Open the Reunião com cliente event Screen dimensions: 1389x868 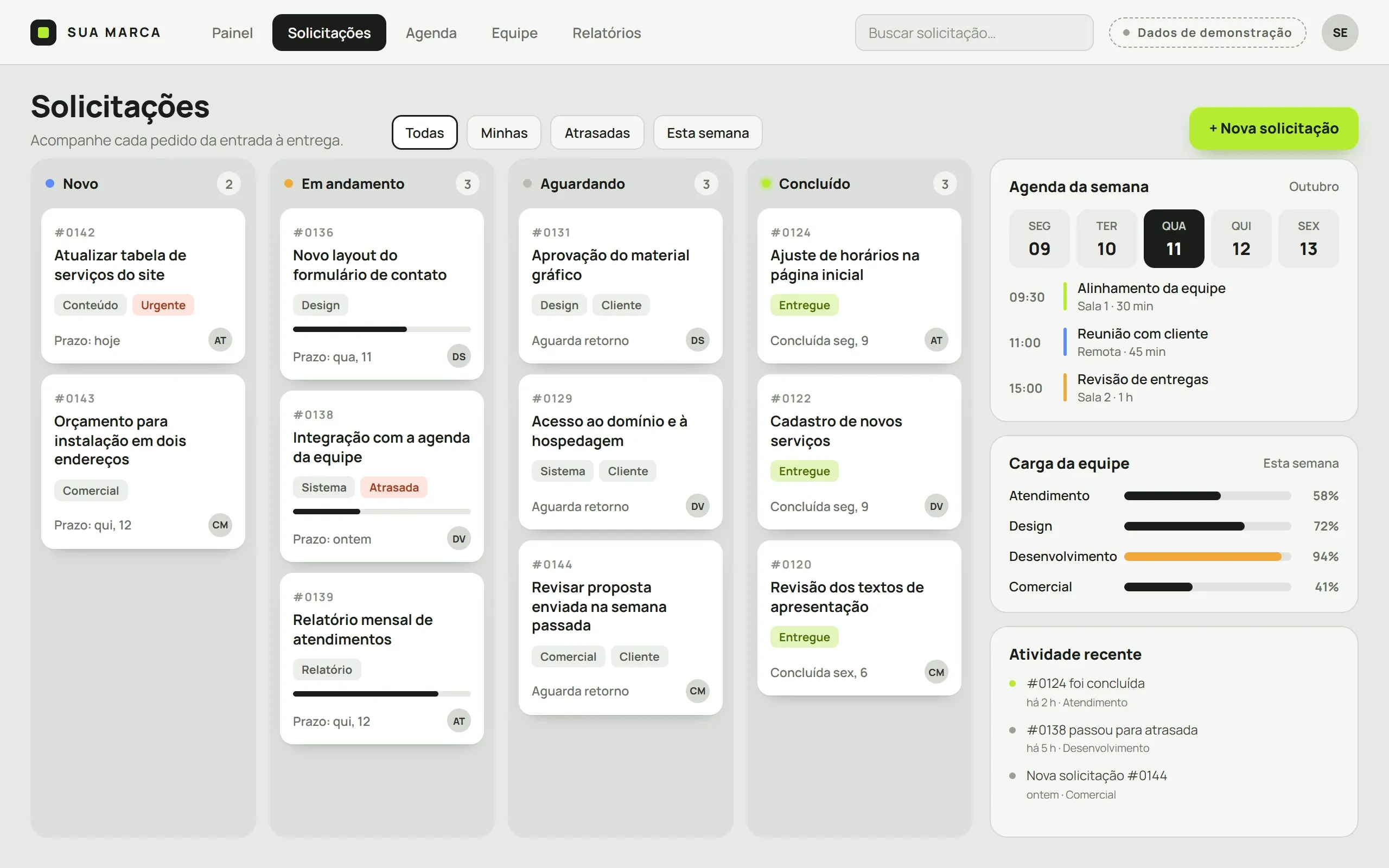[x=1173, y=342]
